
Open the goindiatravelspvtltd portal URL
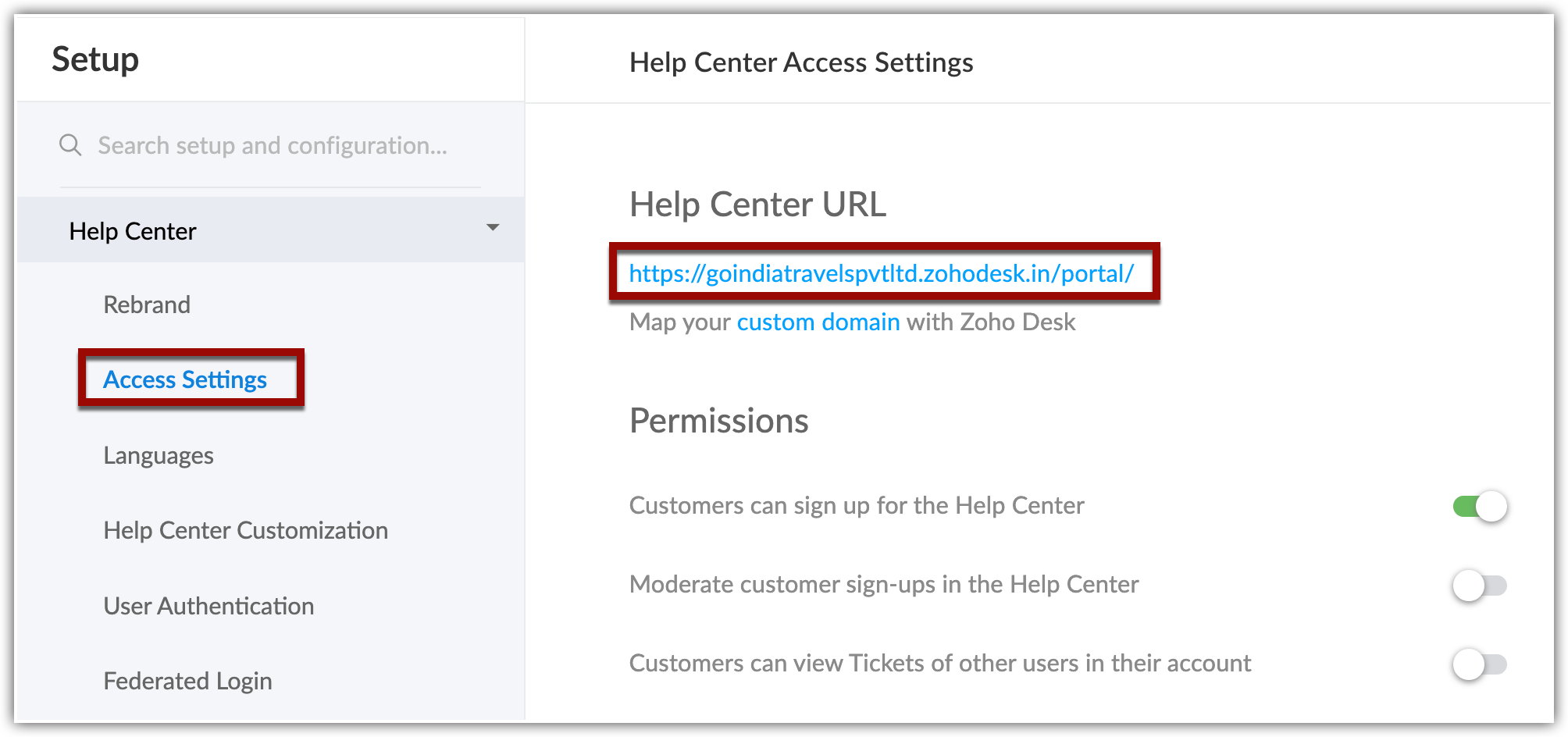click(881, 273)
